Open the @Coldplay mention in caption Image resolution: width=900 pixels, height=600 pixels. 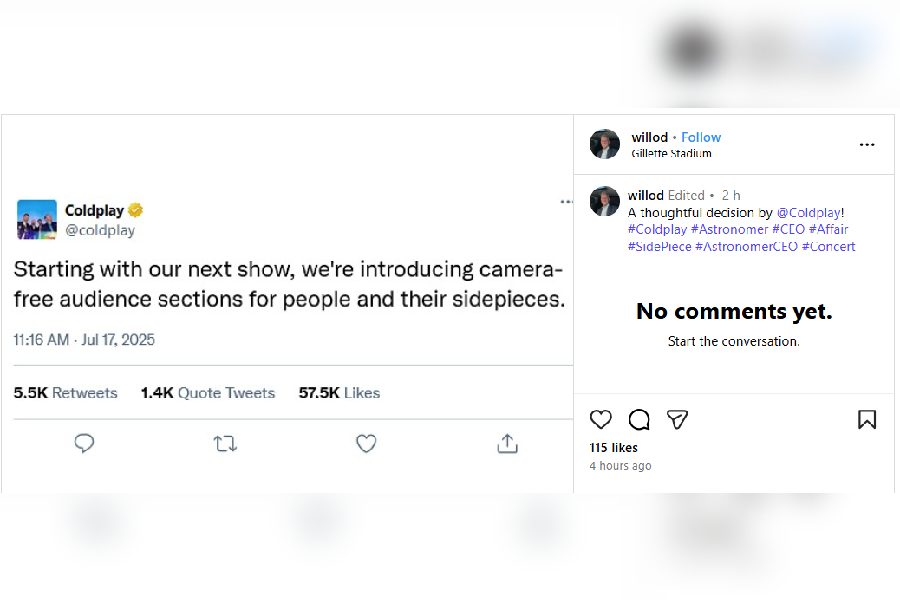[808, 213]
